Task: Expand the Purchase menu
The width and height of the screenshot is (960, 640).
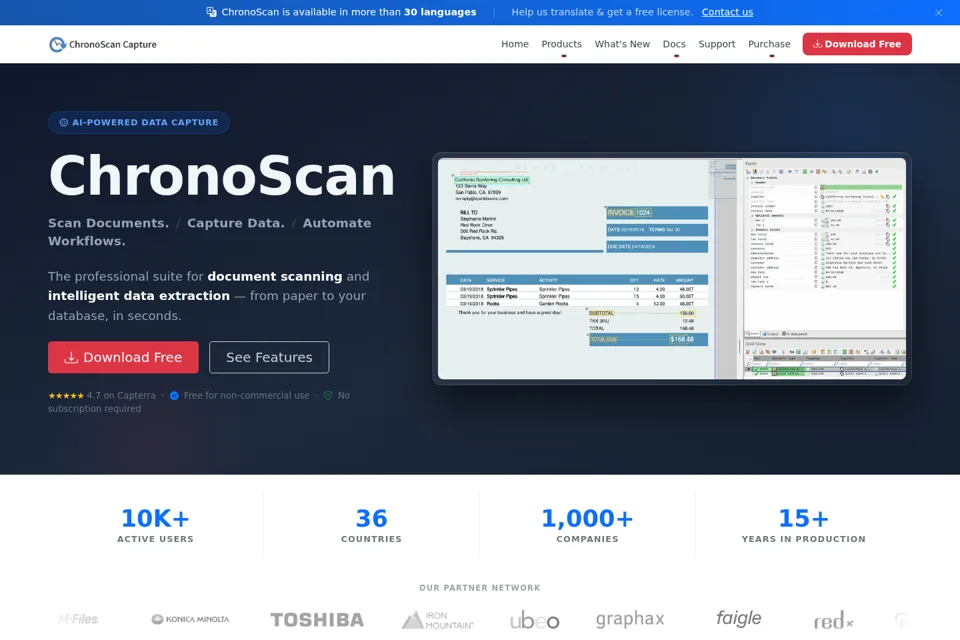Action: 769,44
